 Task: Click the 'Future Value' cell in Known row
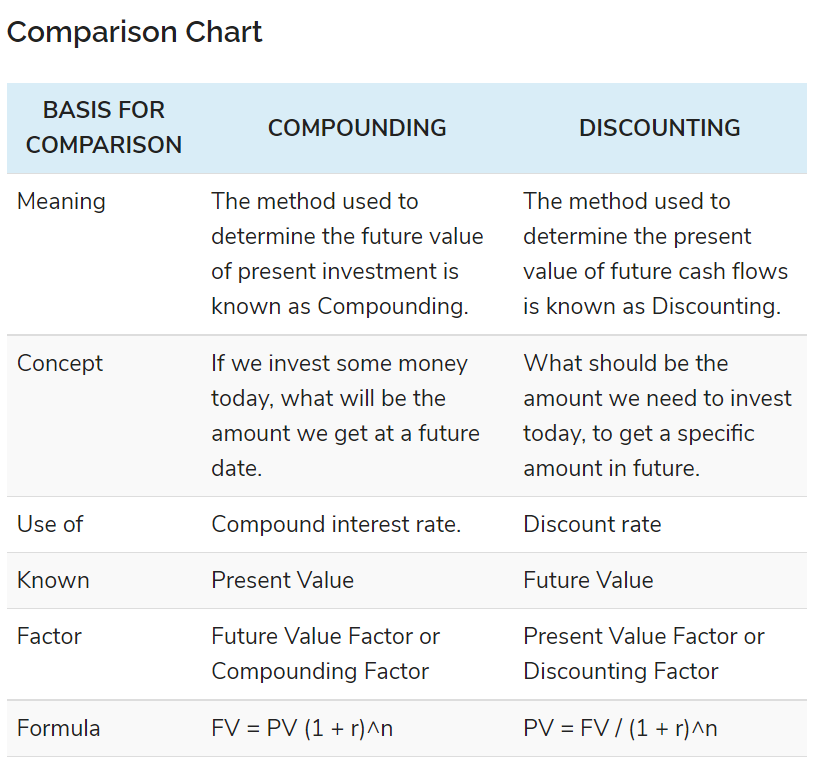click(588, 580)
